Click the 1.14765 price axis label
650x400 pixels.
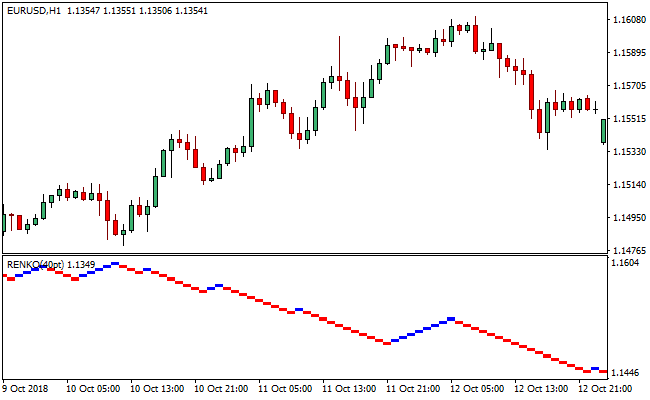pos(630,251)
